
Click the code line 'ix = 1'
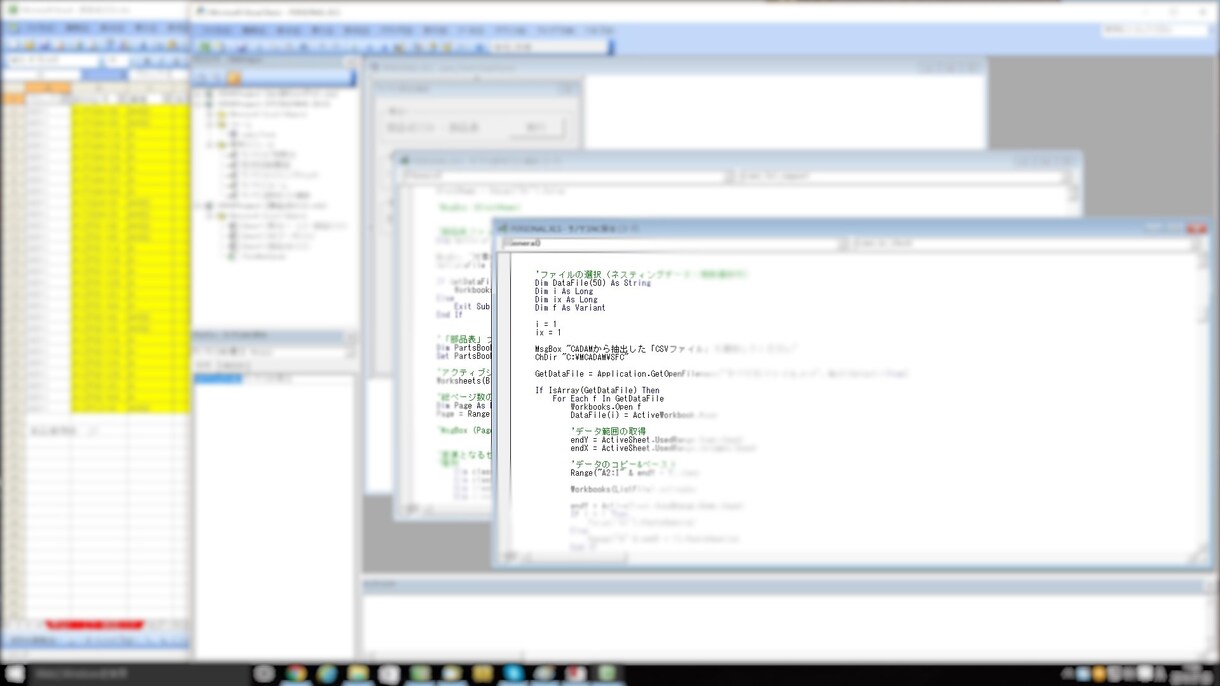(x=548, y=332)
